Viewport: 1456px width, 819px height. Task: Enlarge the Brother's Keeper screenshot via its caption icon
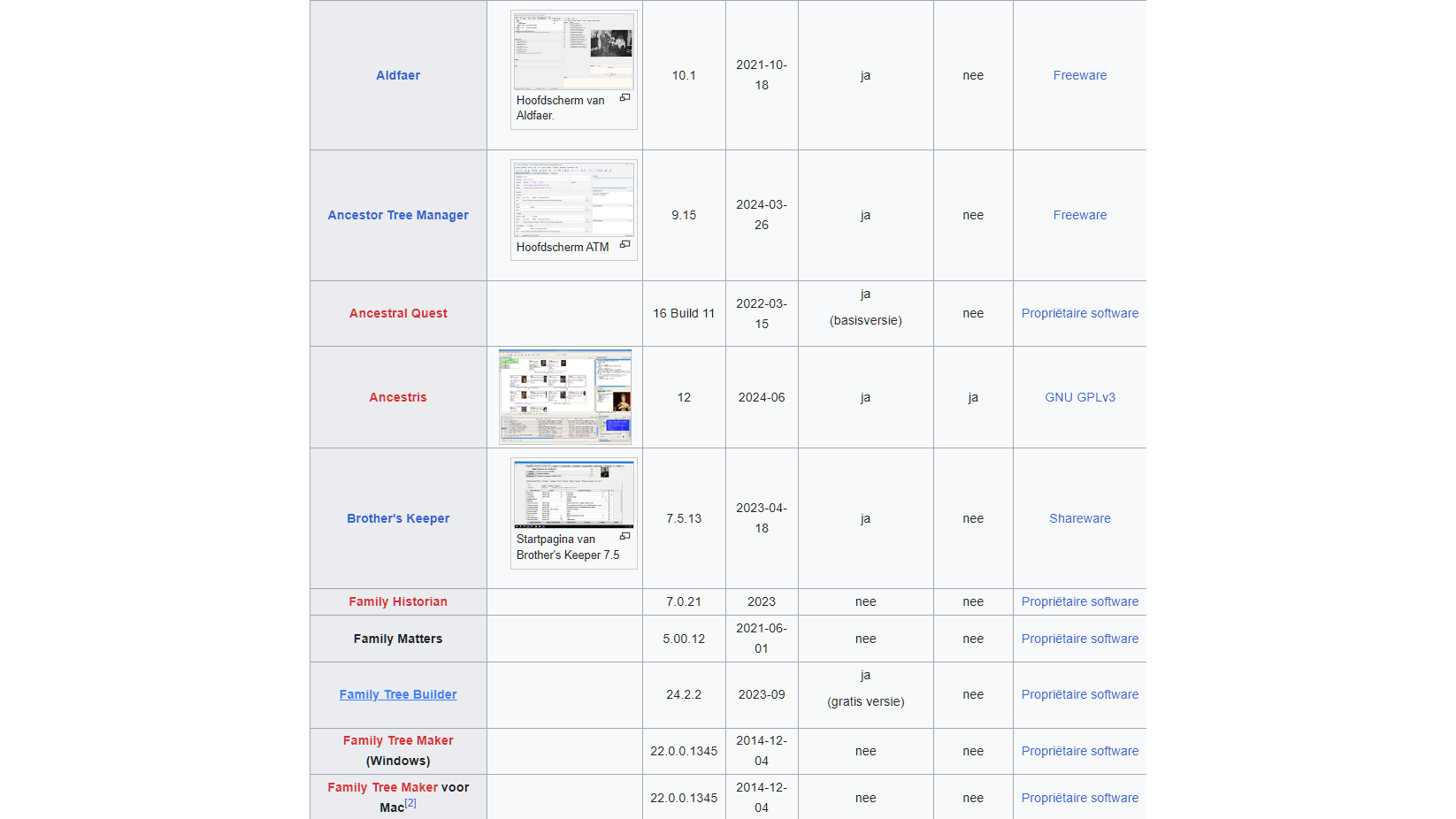tap(625, 536)
